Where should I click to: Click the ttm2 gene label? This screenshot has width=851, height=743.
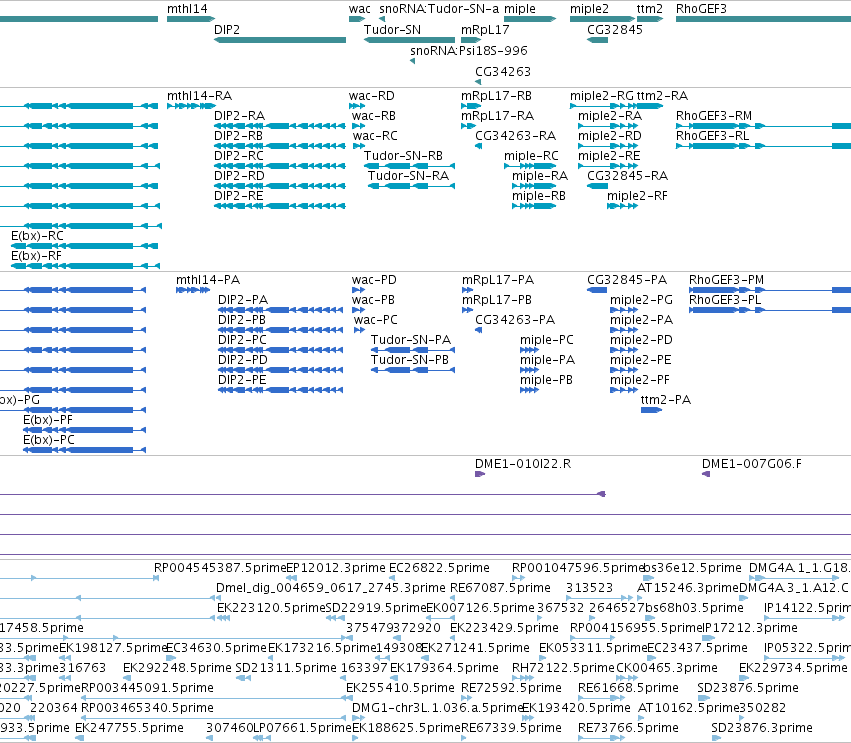point(649,9)
